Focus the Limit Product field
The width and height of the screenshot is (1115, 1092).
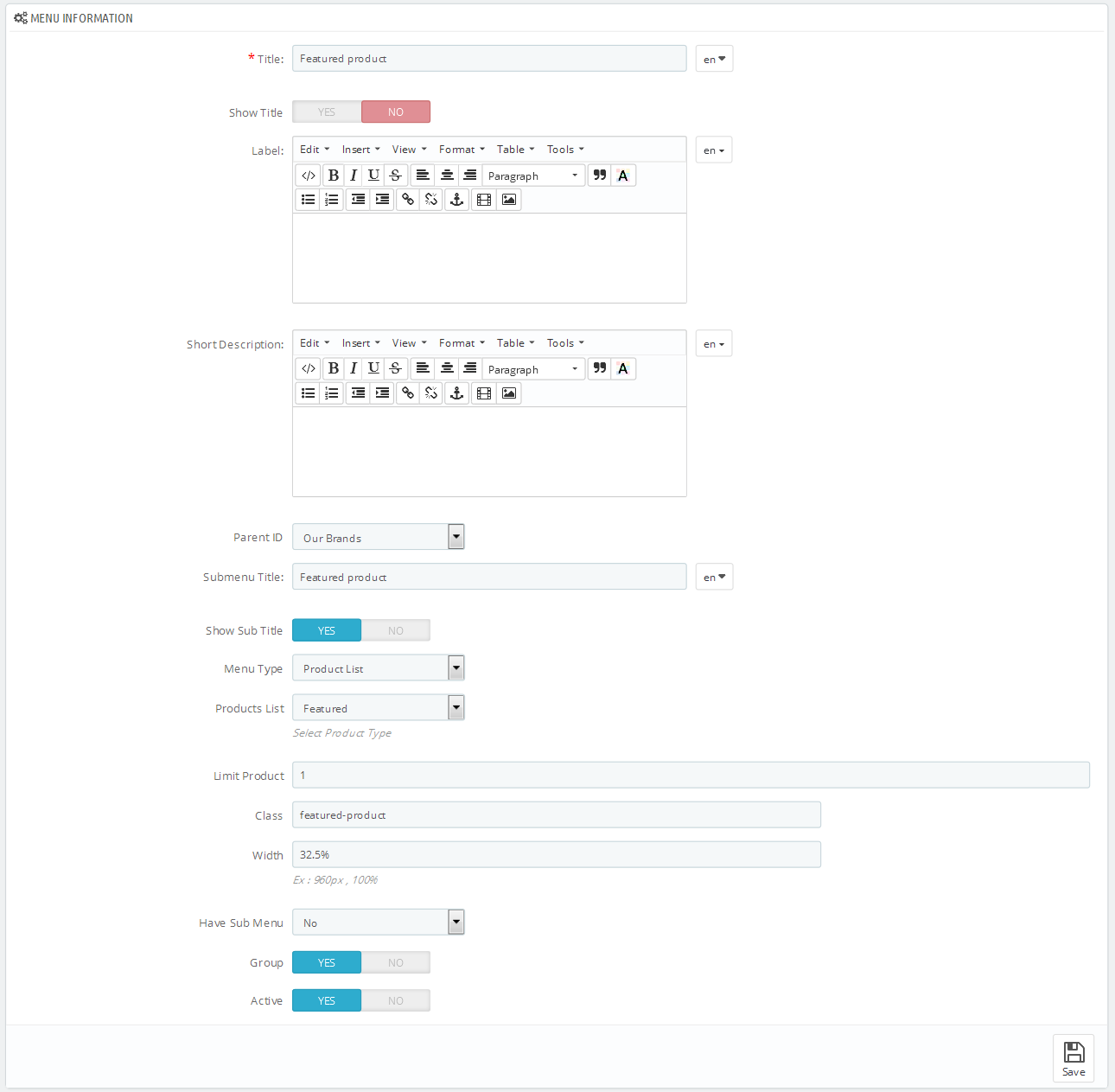point(691,775)
